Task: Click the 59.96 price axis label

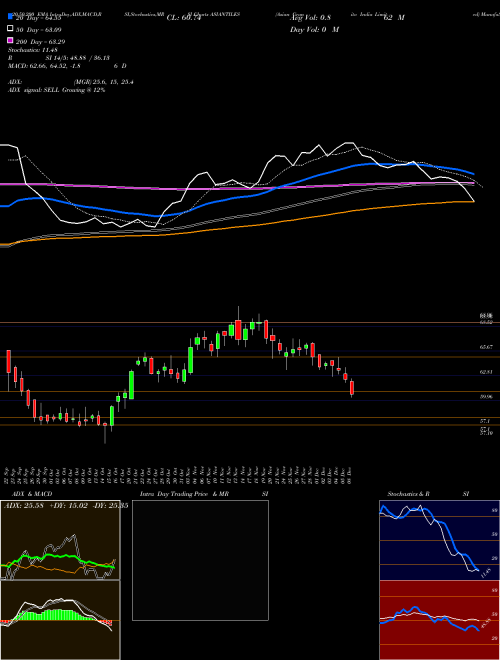Action: 486,397
